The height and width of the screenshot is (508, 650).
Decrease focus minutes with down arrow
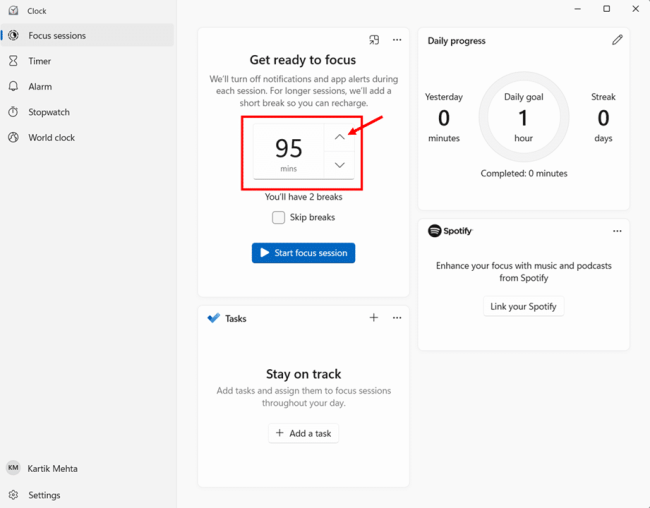340,165
